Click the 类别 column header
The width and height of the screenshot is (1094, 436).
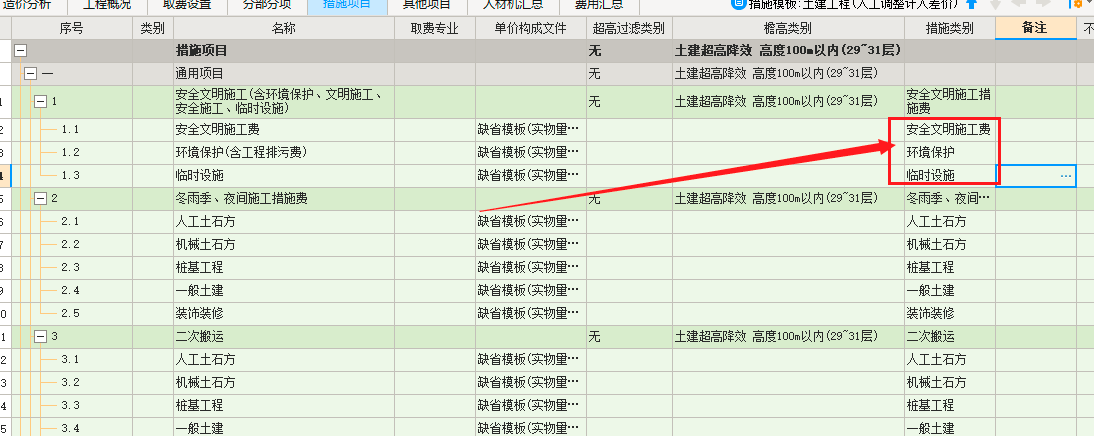pyautogui.click(x=153, y=29)
